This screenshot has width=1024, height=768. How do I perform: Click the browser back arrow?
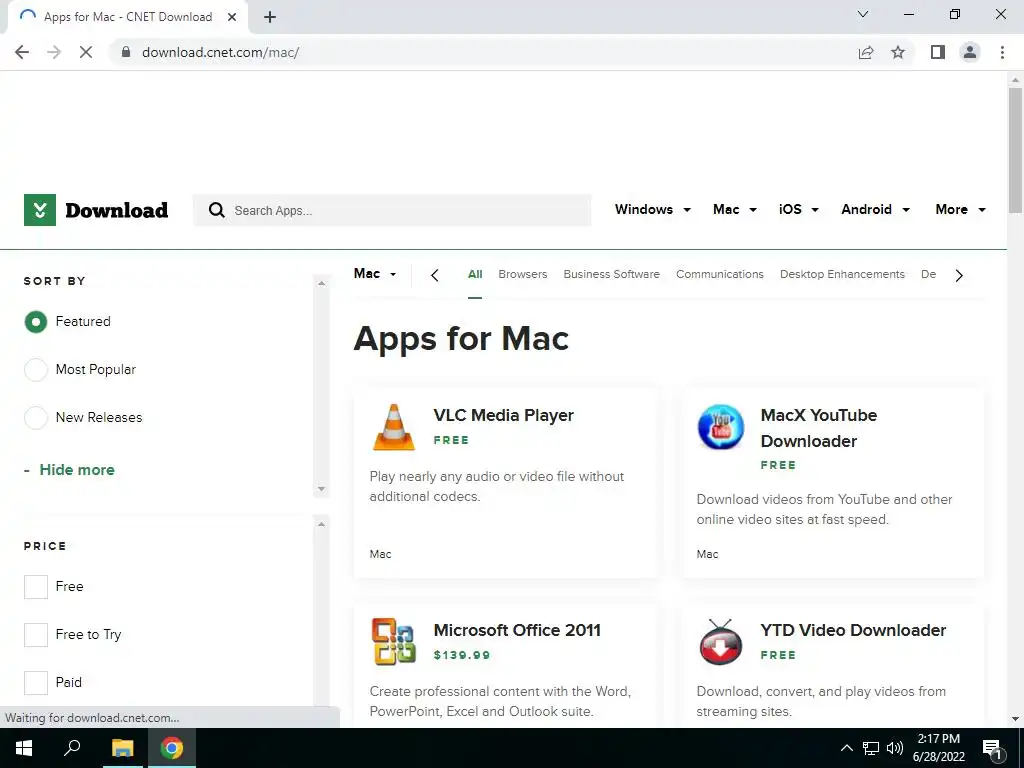22,52
